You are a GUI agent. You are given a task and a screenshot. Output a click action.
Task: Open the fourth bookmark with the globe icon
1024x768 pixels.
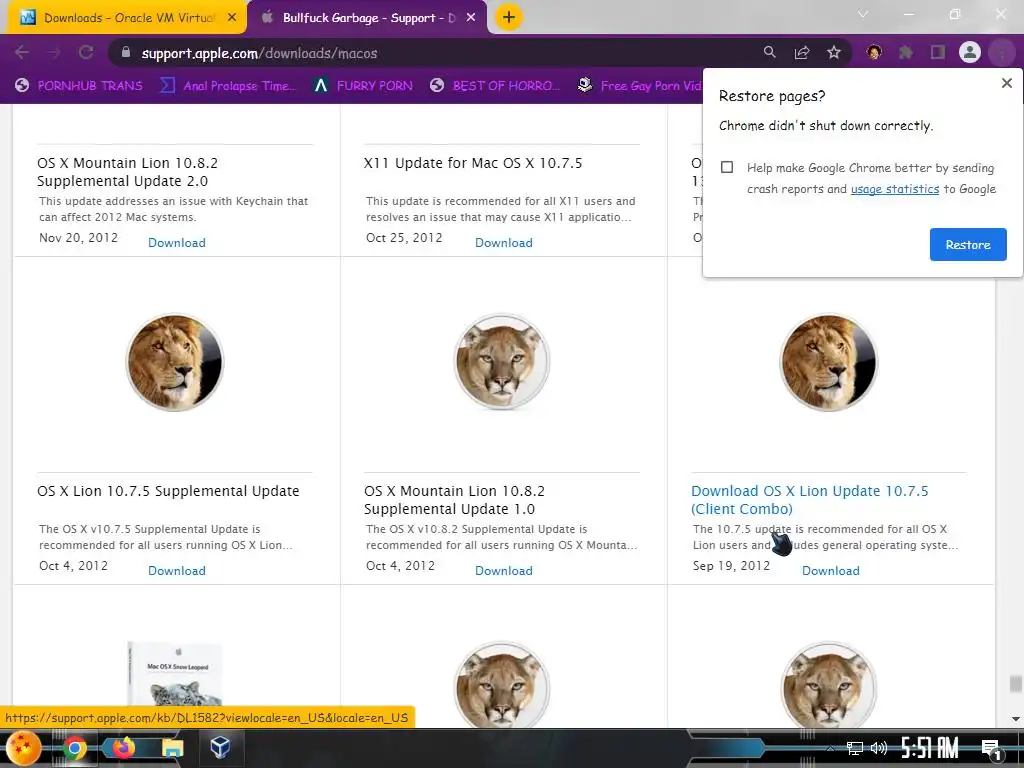[x=495, y=86]
